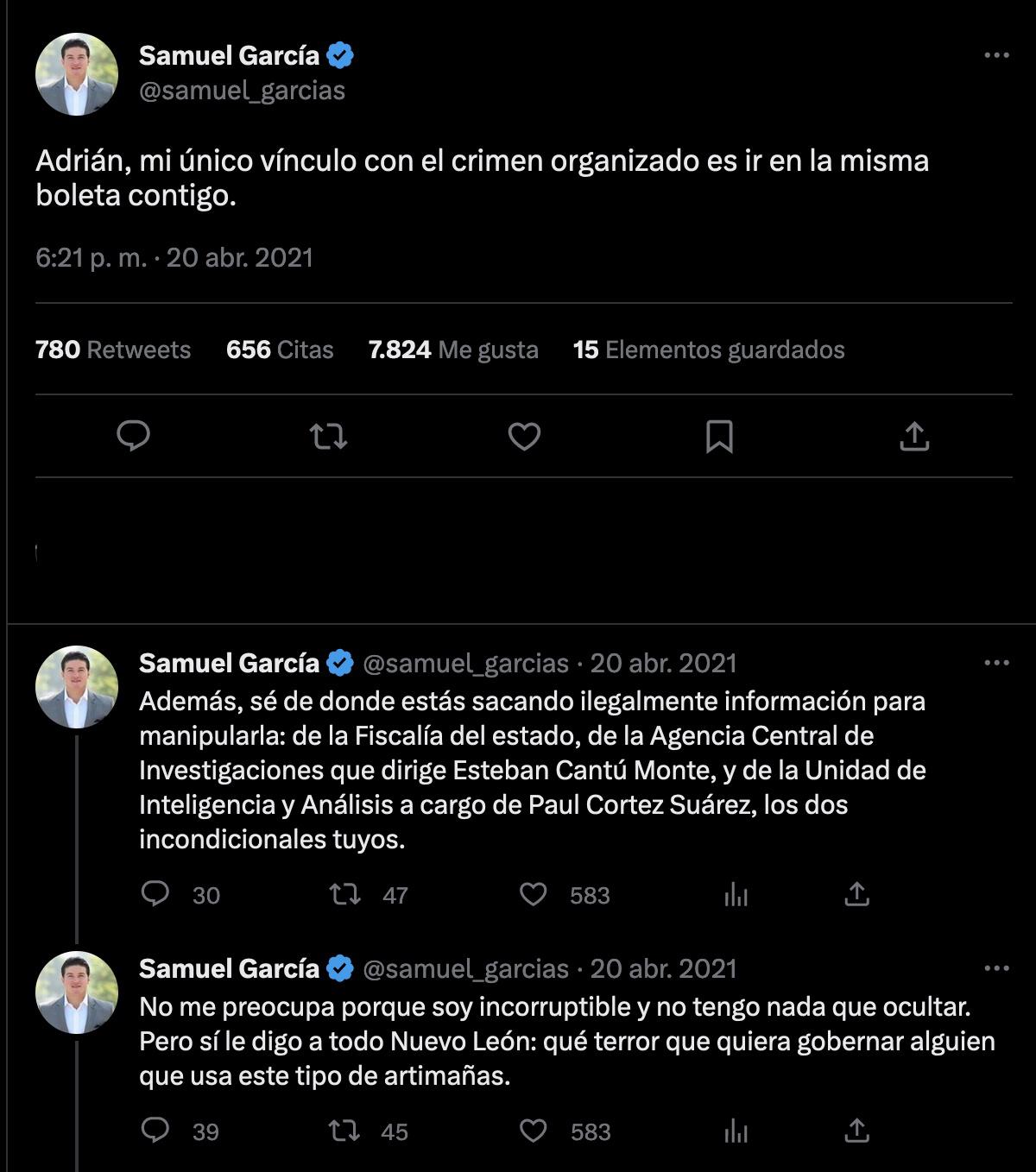Open more options on incorruptible reply
1036x1172 pixels.
996,968
